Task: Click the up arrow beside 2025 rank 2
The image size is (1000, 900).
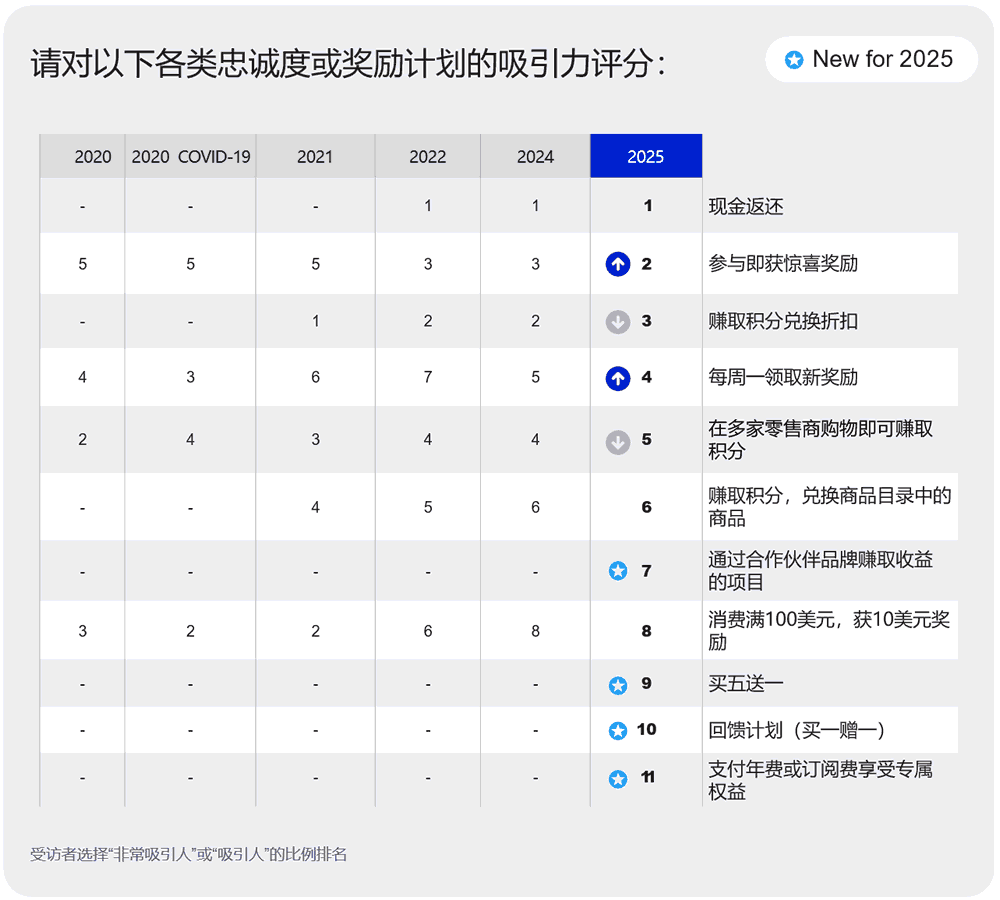Action: click(x=618, y=263)
